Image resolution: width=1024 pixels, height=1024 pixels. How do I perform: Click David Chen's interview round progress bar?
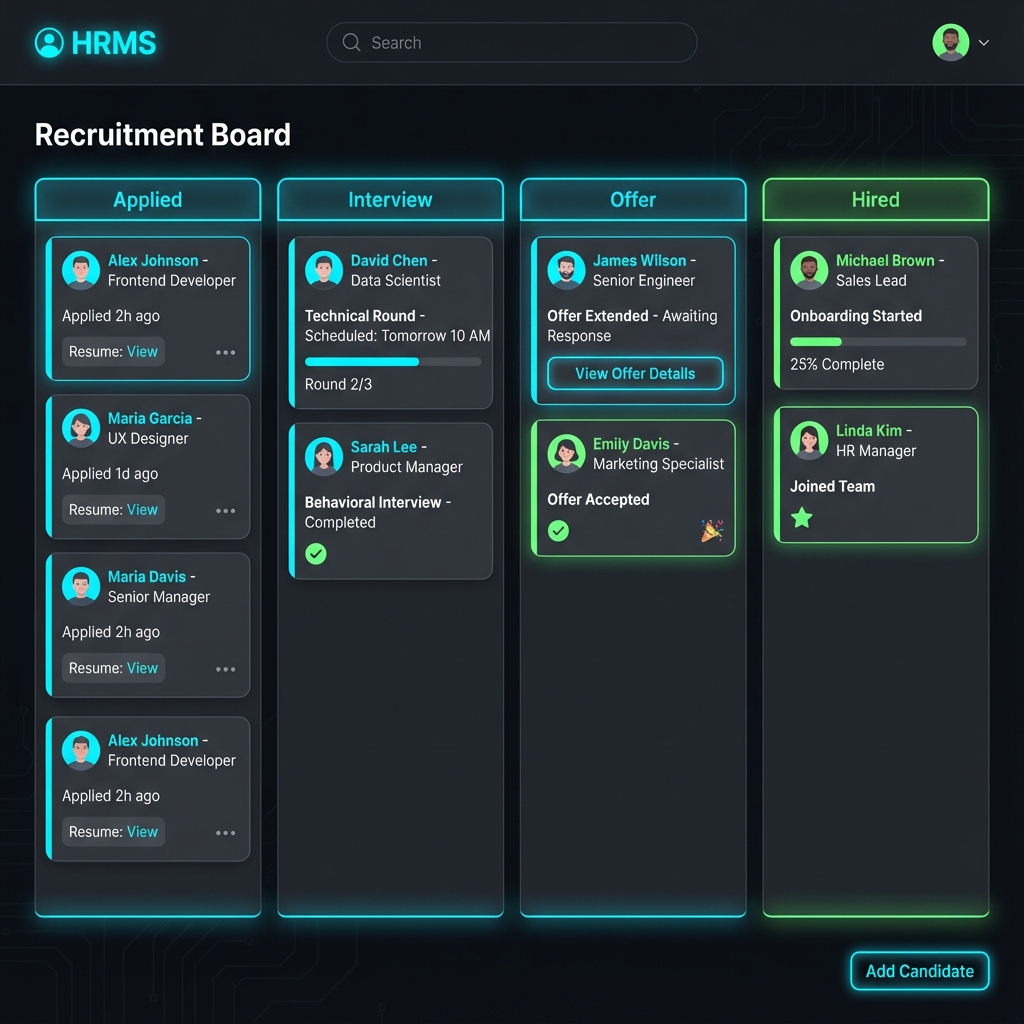pos(392,362)
